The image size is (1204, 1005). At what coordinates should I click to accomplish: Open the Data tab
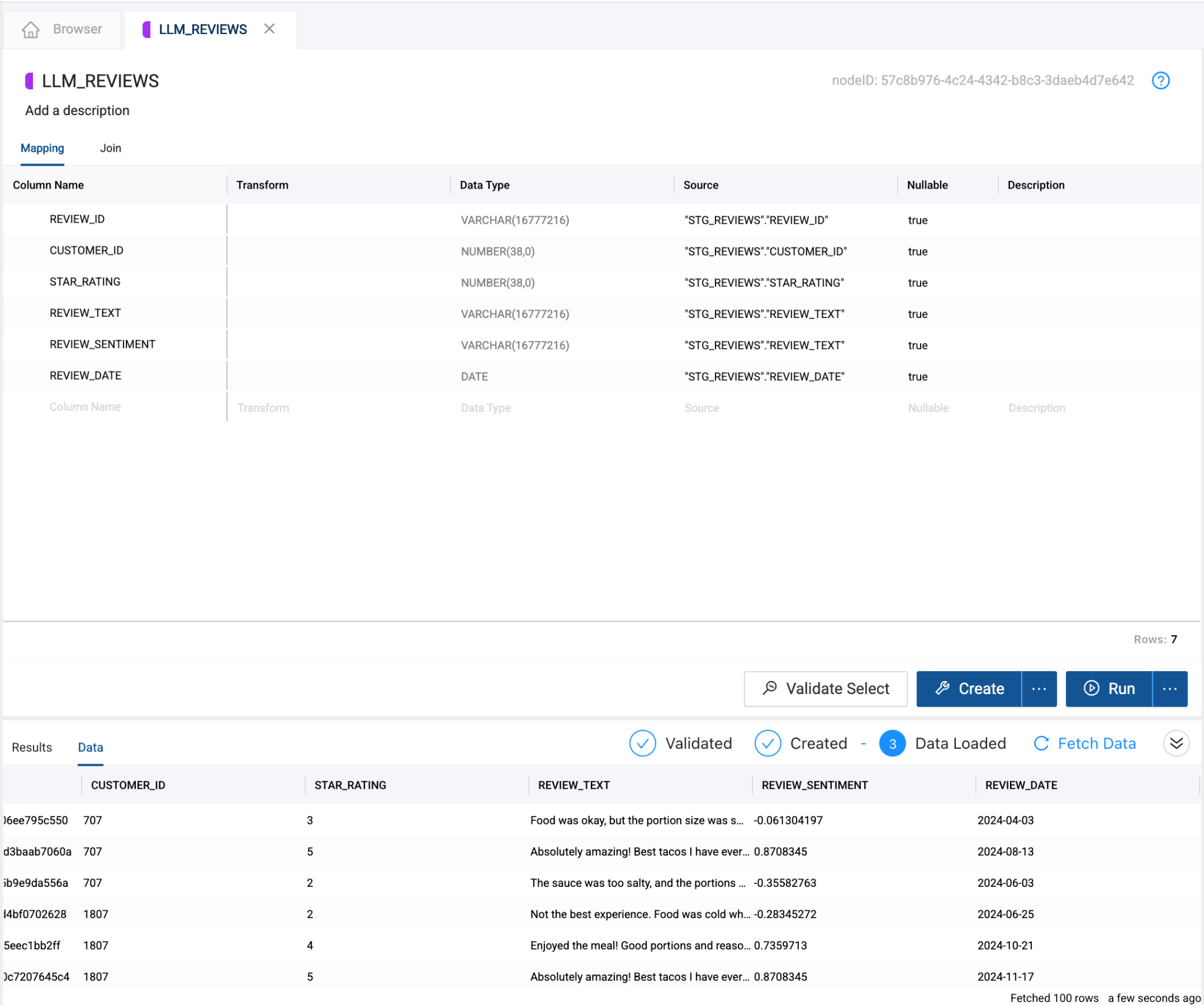point(91,747)
